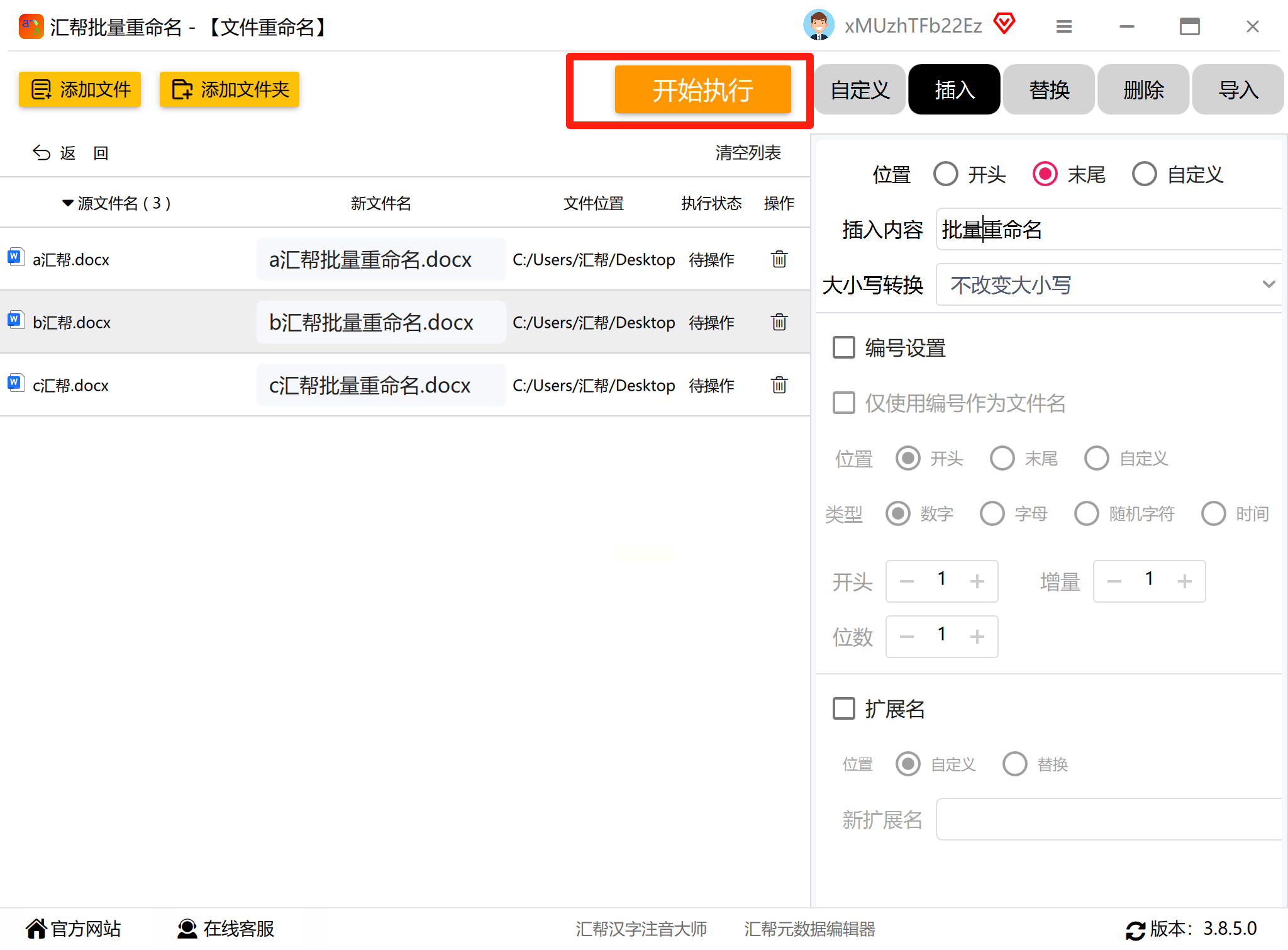Click the red VIP diamond icon
Screen dimensions: 1288x950
1004,25
